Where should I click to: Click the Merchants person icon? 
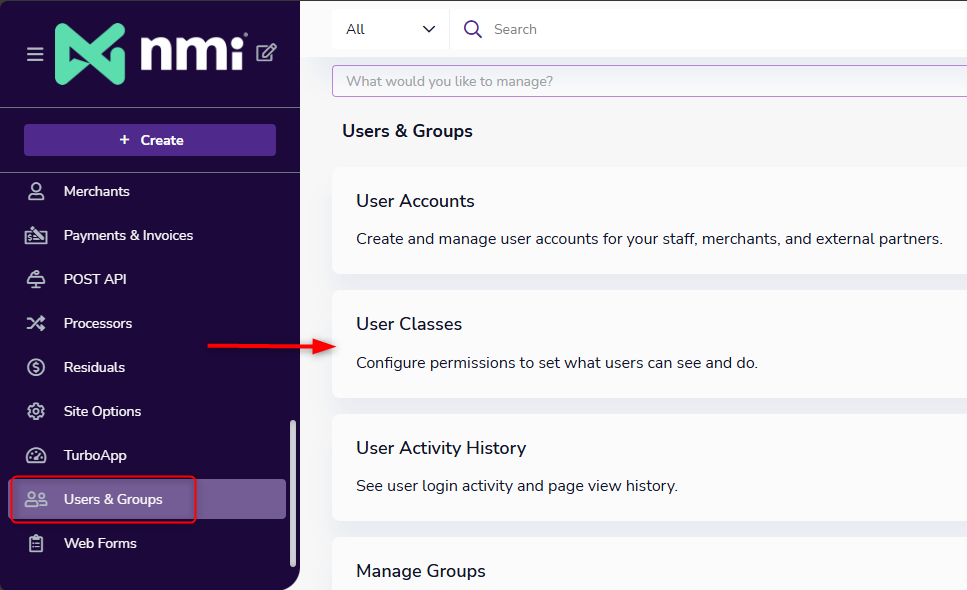(36, 191)
